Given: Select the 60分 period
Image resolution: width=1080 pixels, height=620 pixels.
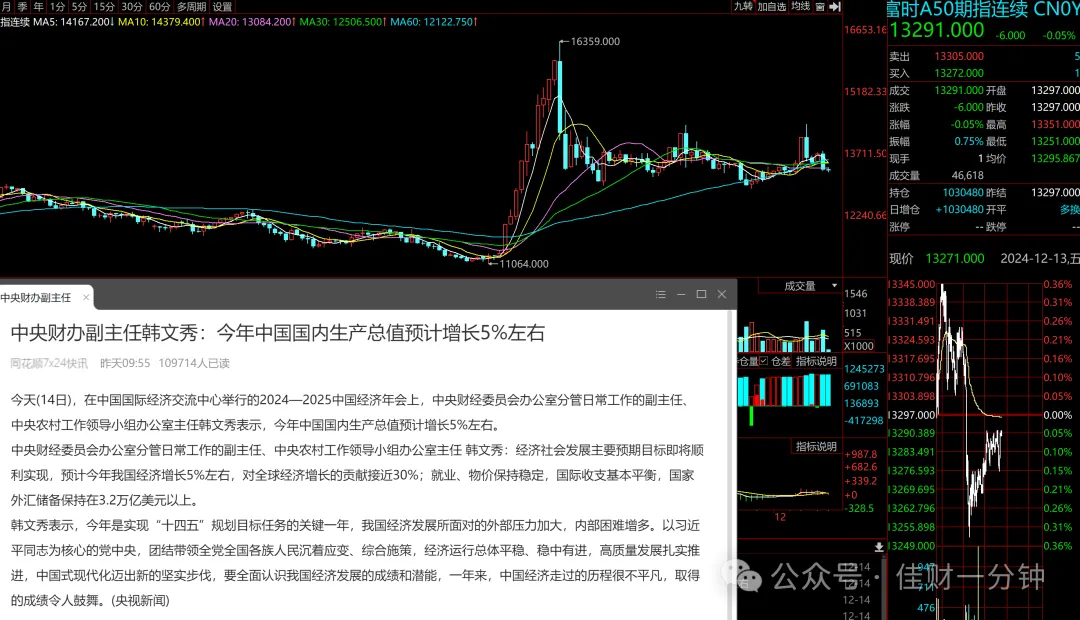Looking at the screenshot, I should pyautogui.click(x=159, y=6).
